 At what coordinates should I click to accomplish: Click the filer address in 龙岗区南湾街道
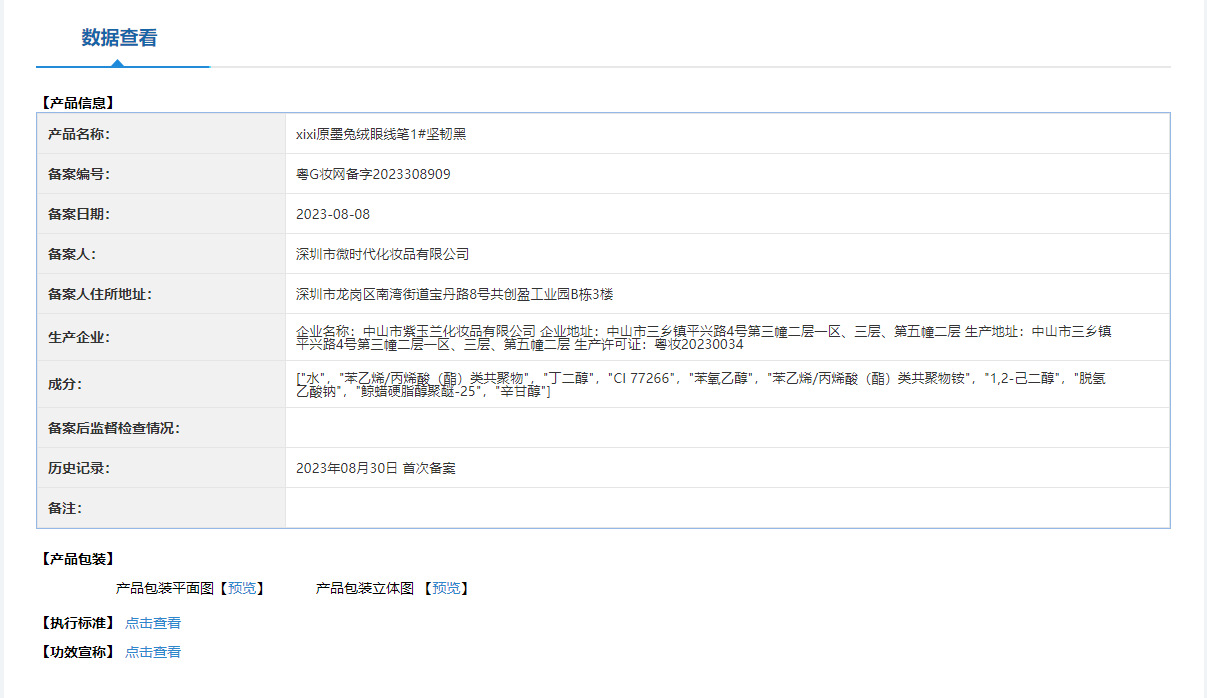454,294
